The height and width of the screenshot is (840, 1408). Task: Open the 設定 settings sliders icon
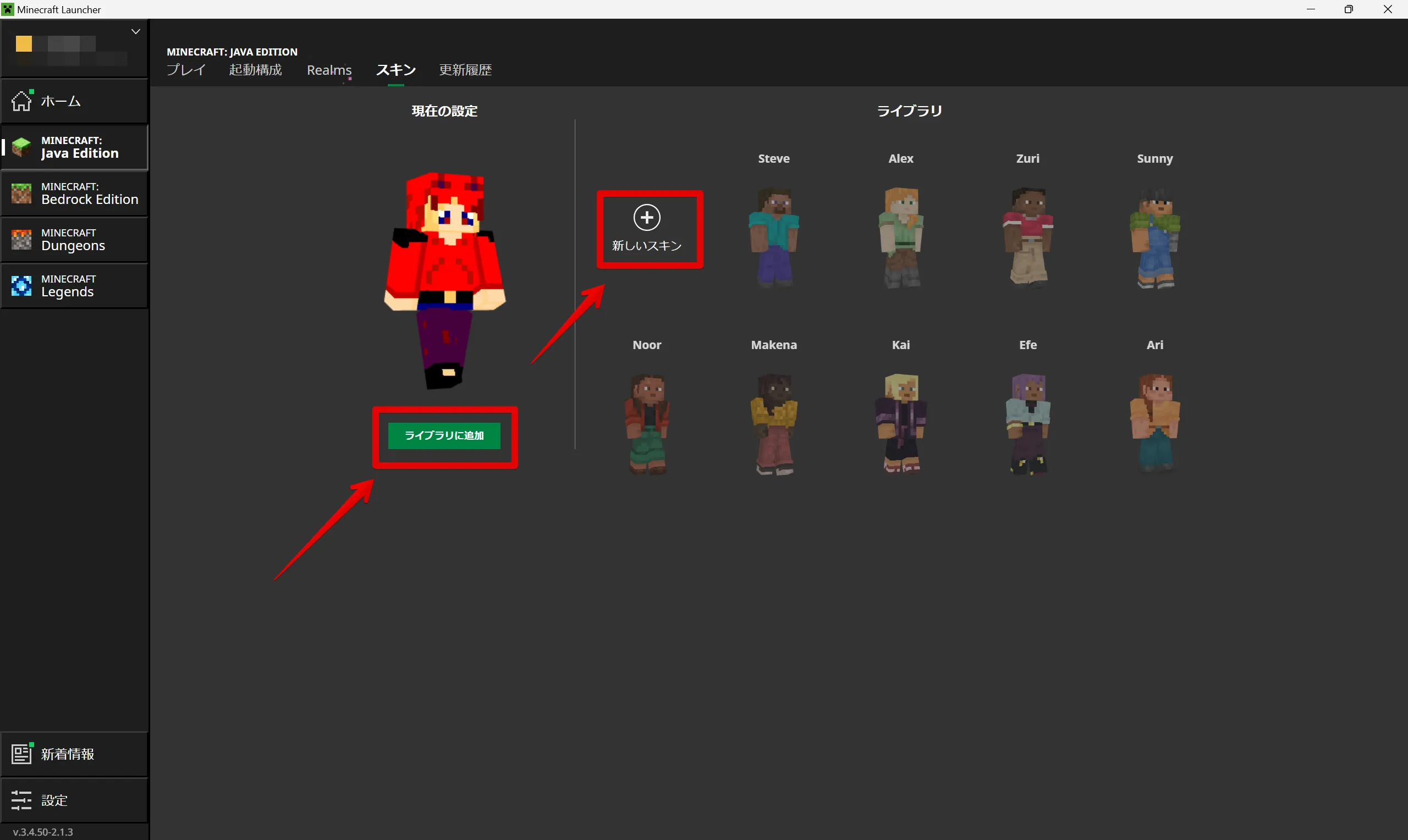[21, 800]
